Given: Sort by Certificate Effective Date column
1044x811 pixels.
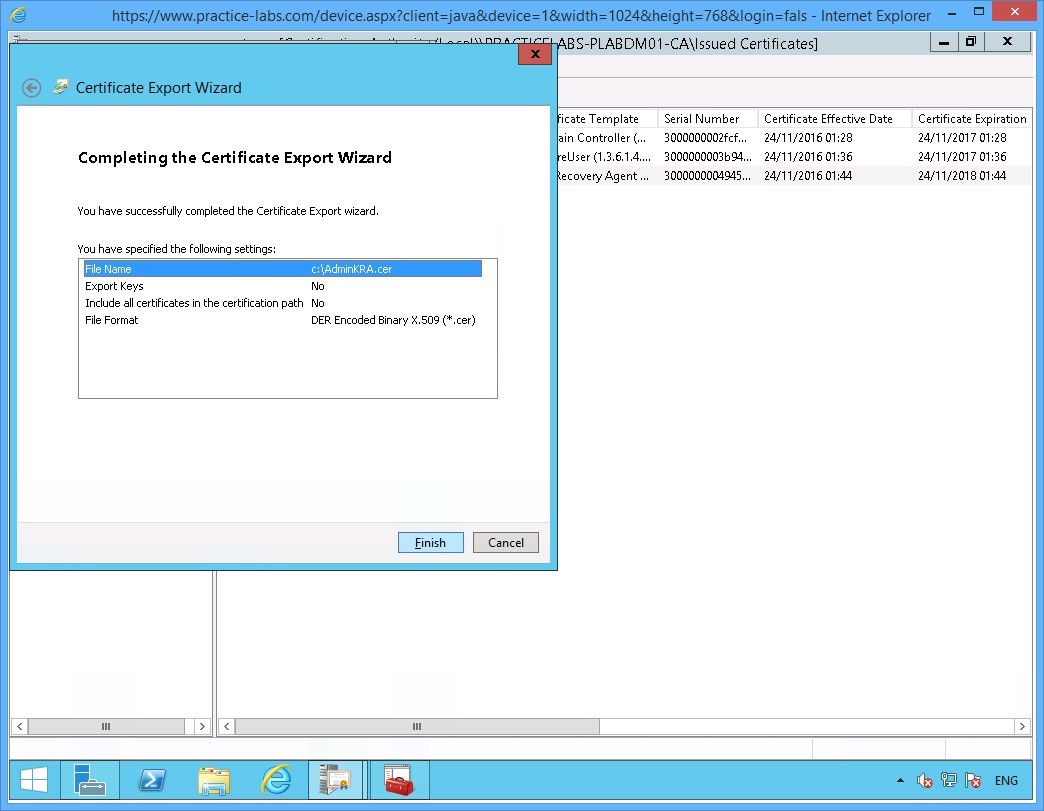Looking at the screenshot, I should [828, 119].
